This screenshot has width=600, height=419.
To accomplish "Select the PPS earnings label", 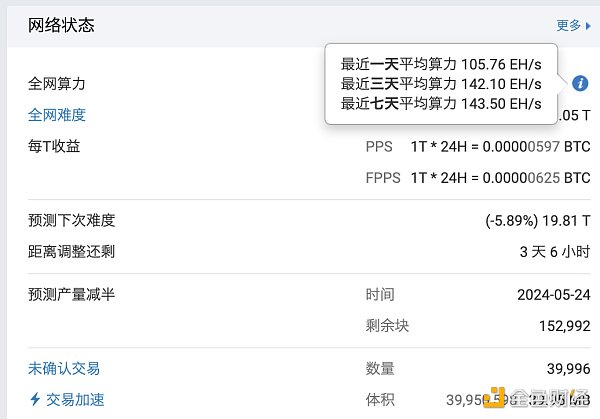I will [x=379, y=147].
